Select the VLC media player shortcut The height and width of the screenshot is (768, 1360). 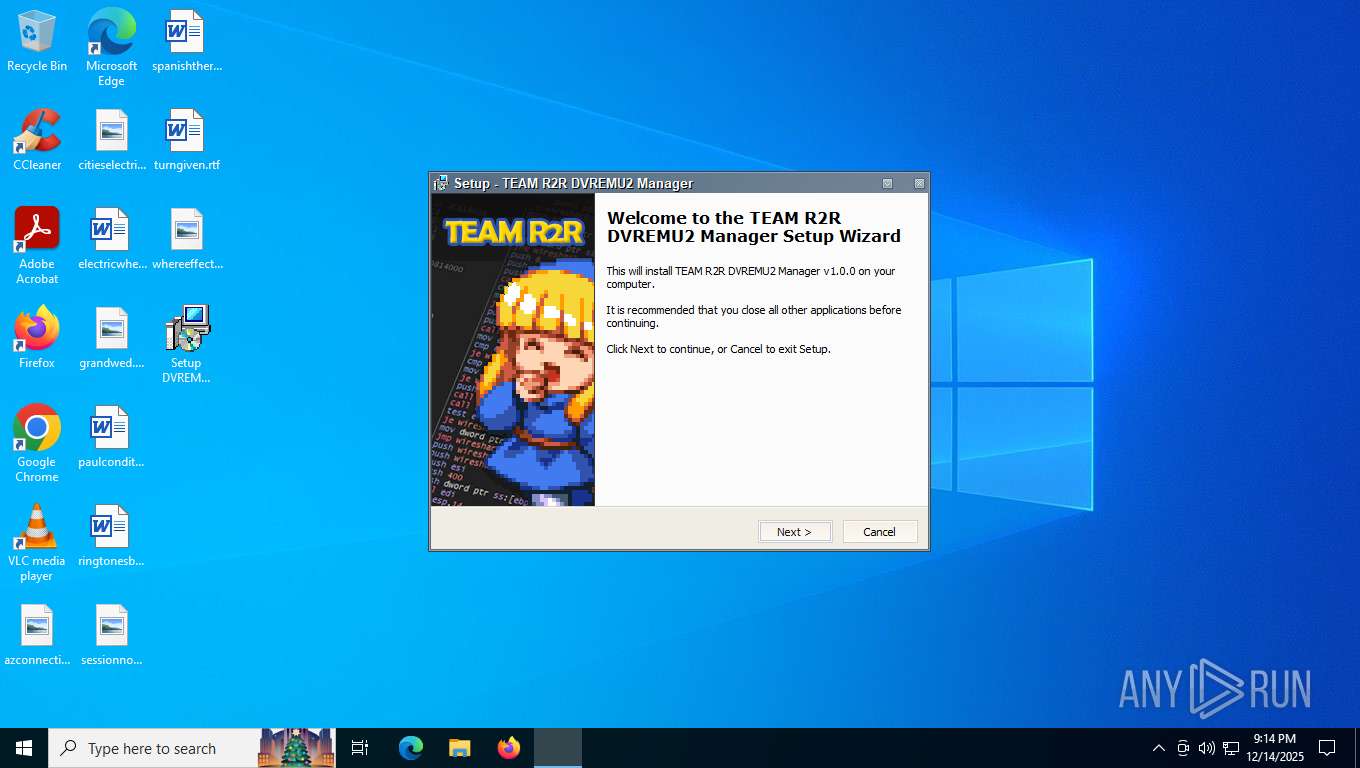point(37,543)
